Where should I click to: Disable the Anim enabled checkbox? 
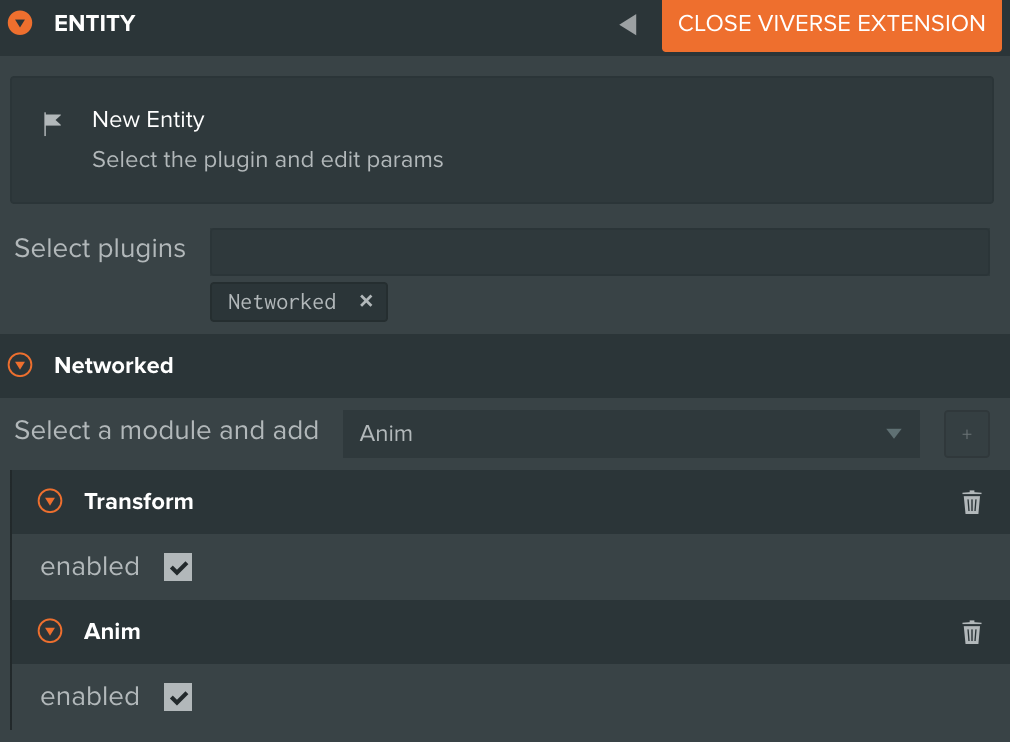178,697
